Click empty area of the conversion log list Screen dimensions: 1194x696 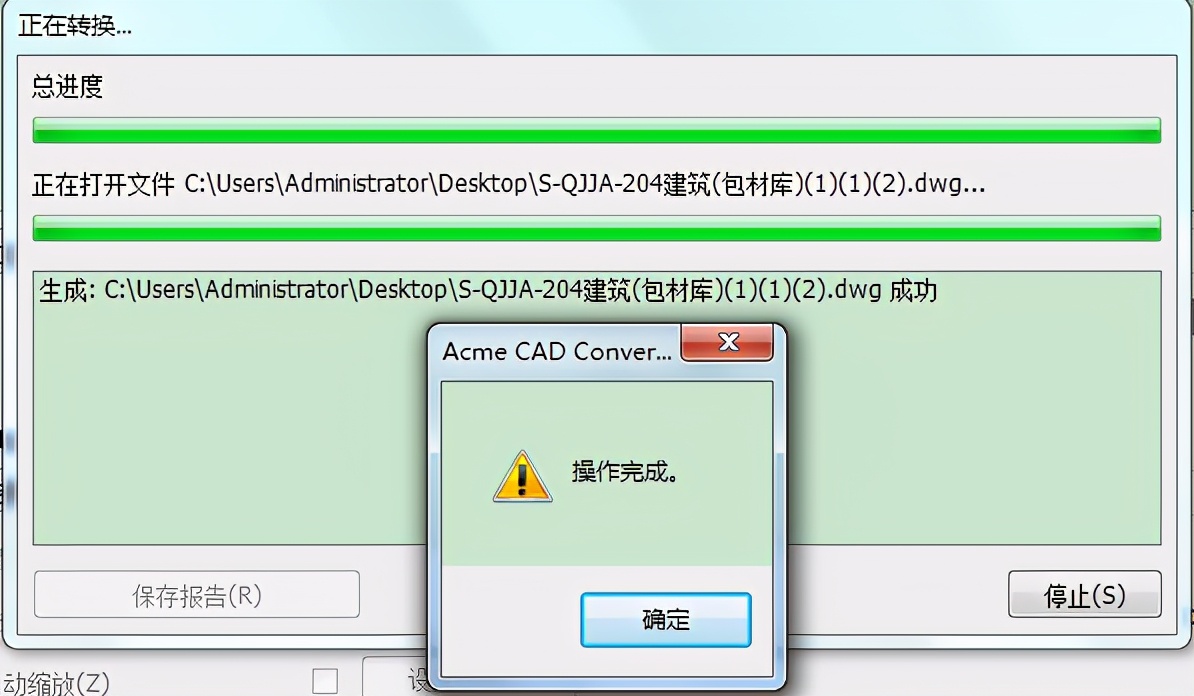click(228, 426)
